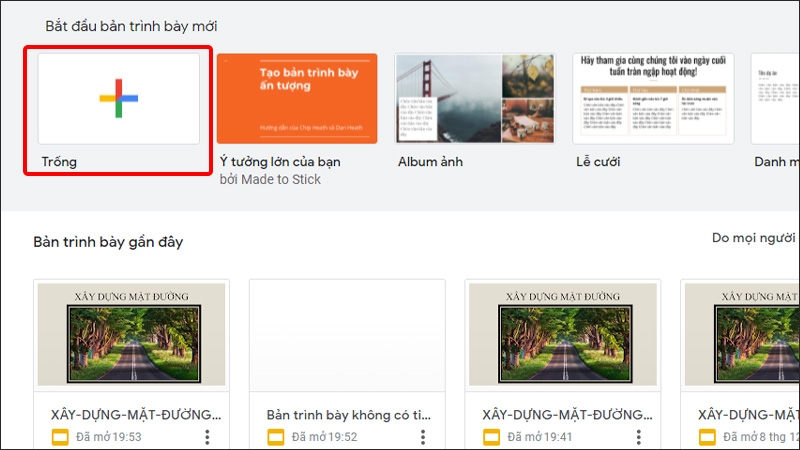The image size is (800, 450).
Task: Open presentation thumbnail opened at 19:53
Action: [132, 335]
